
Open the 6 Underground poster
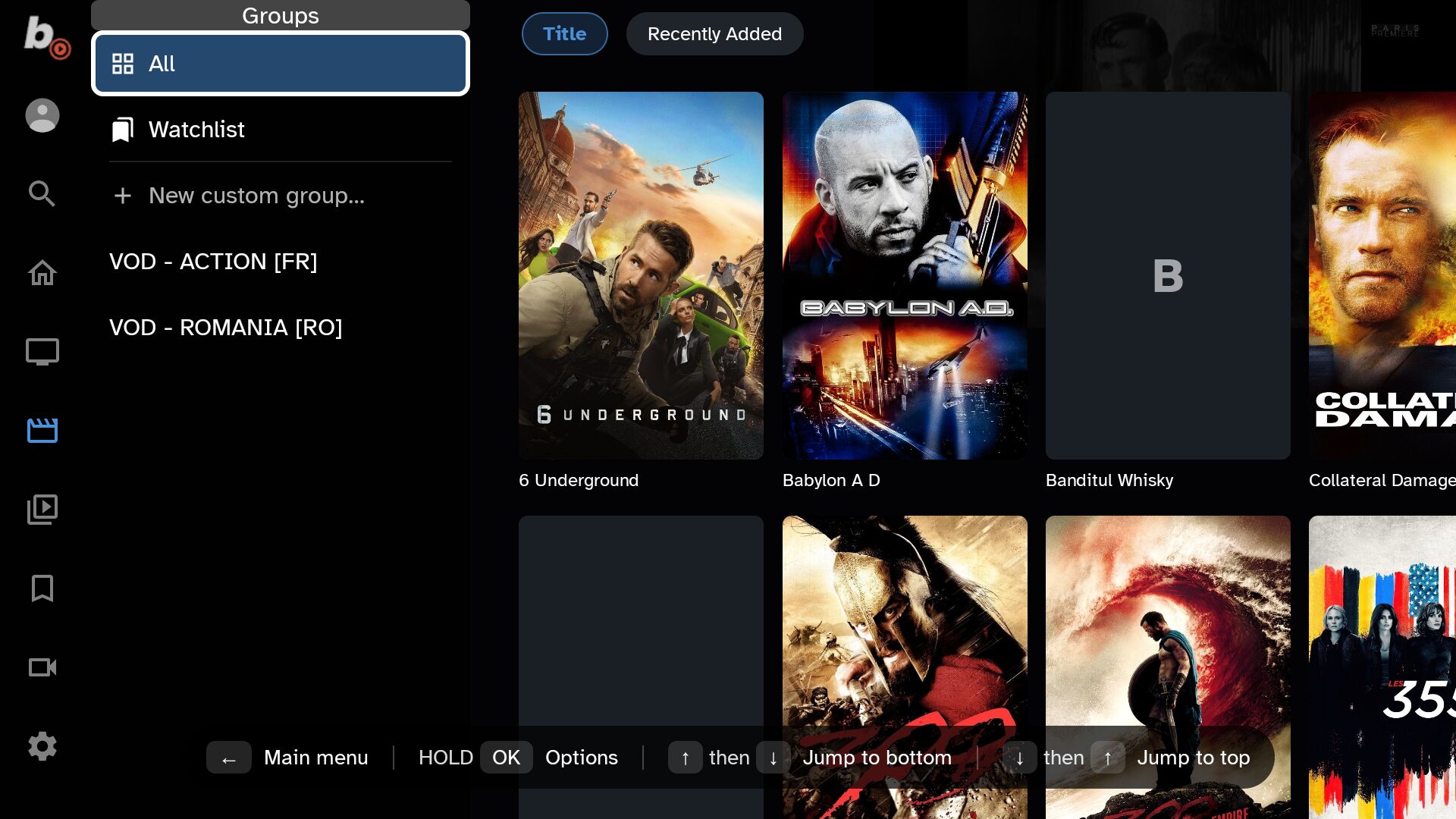pos(641,275)
